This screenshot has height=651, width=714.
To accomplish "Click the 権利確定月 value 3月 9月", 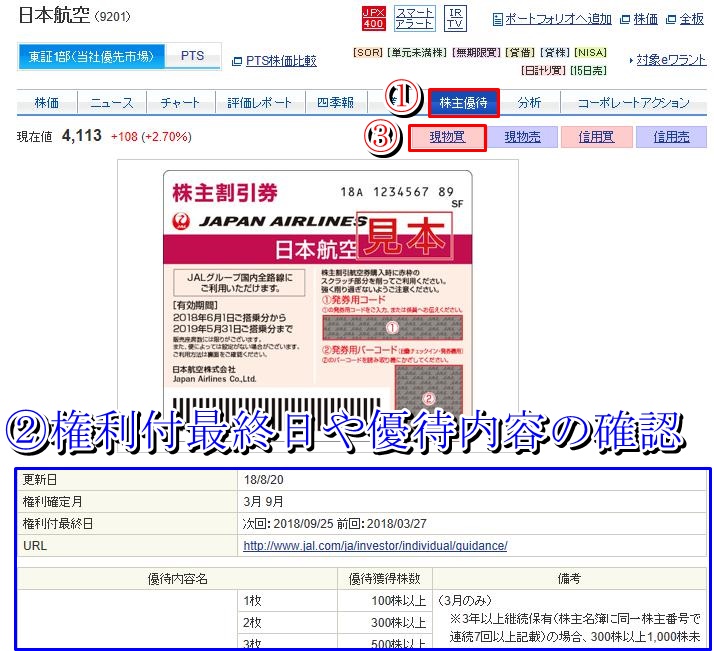I will [x=263, y=502].
